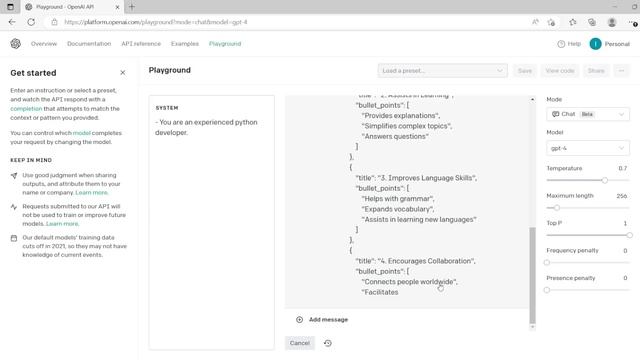
Task: Open the Personal account avatar
Action: click(595, 44)
